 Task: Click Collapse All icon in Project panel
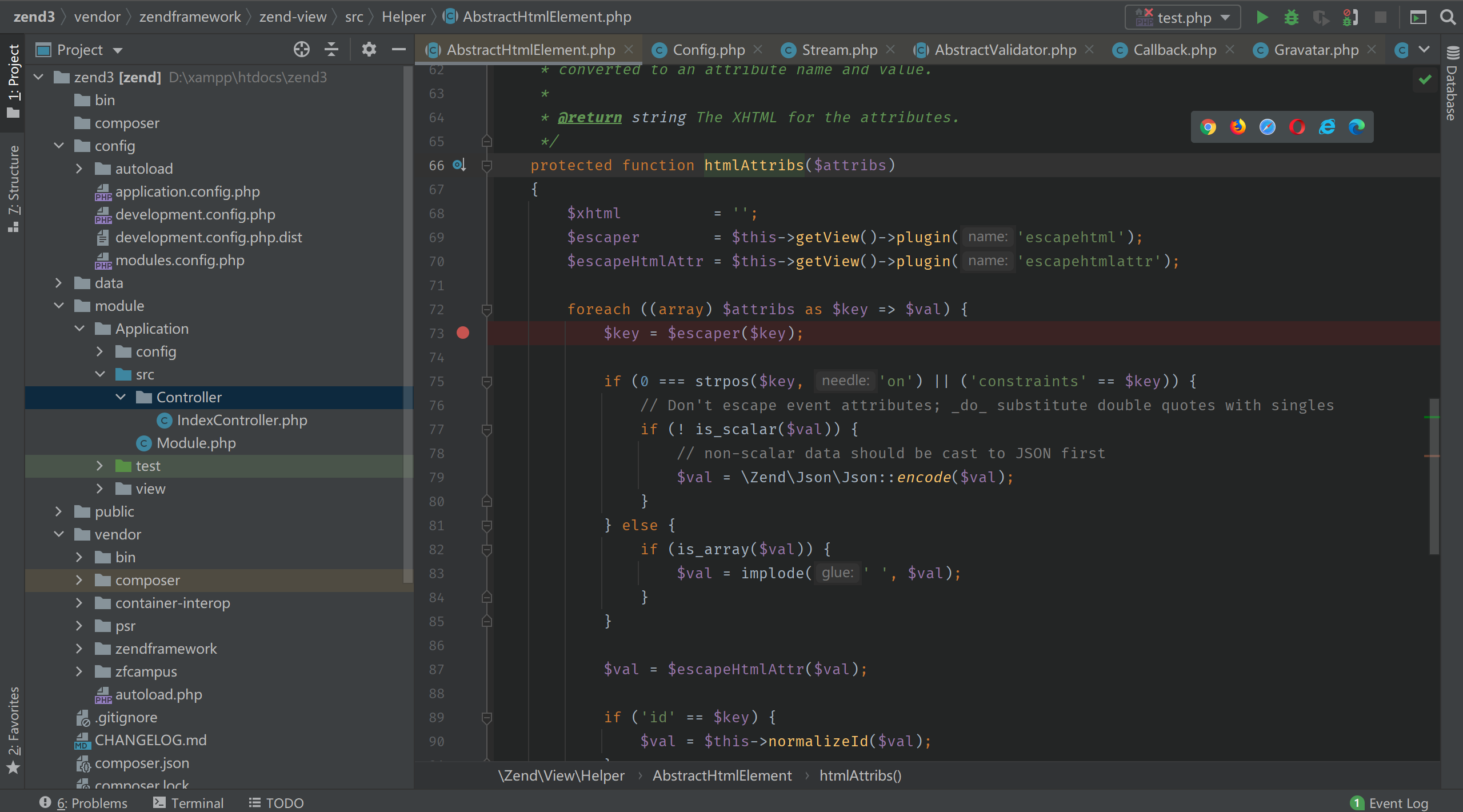pos(331,50)
